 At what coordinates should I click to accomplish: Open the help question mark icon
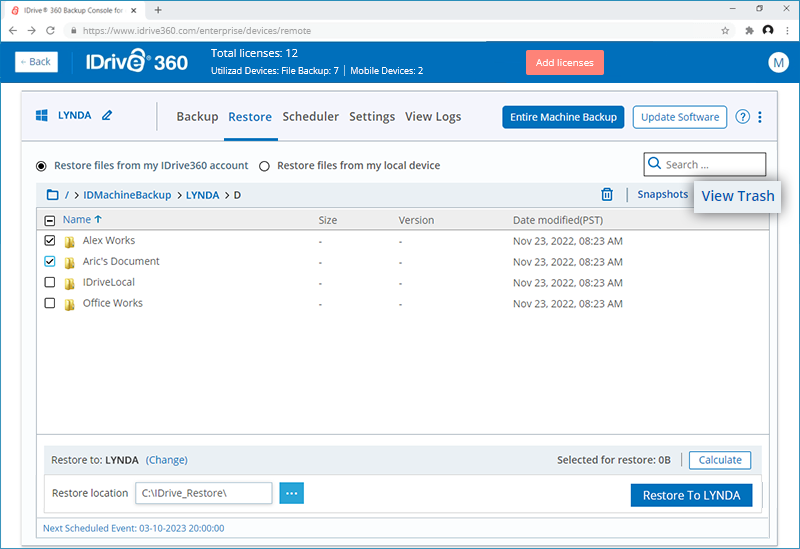(742, 117)
